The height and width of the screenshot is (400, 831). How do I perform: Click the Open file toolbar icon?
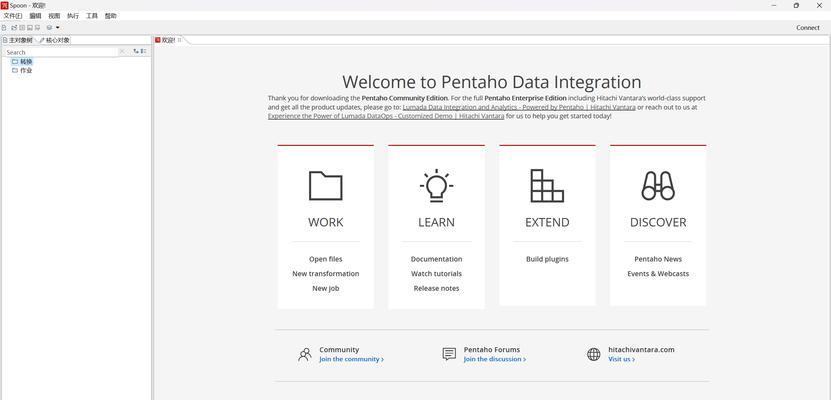(x=14, y=28)
